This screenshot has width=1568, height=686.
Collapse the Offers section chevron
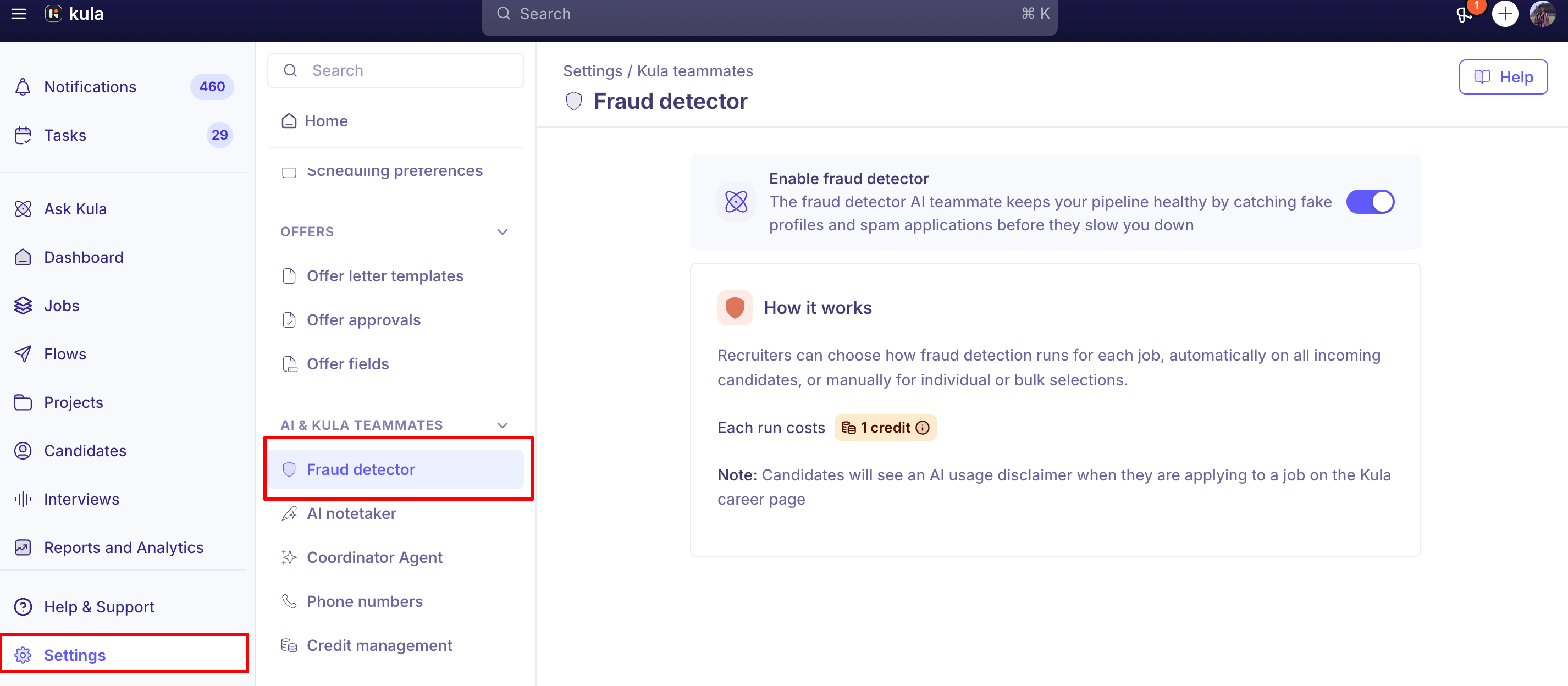[x=502, y=232]
